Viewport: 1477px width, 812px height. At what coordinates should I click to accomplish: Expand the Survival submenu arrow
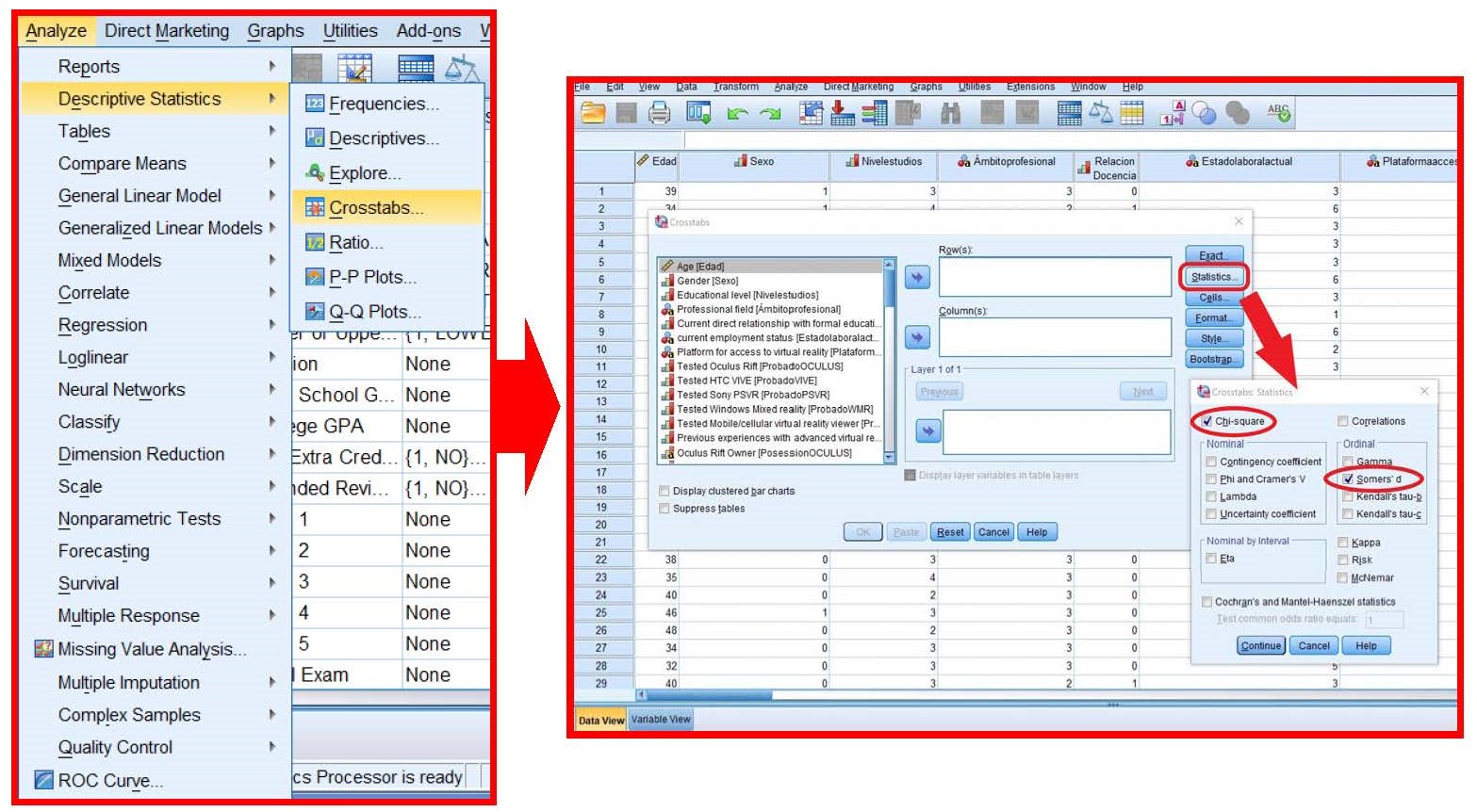pos(271,583)
